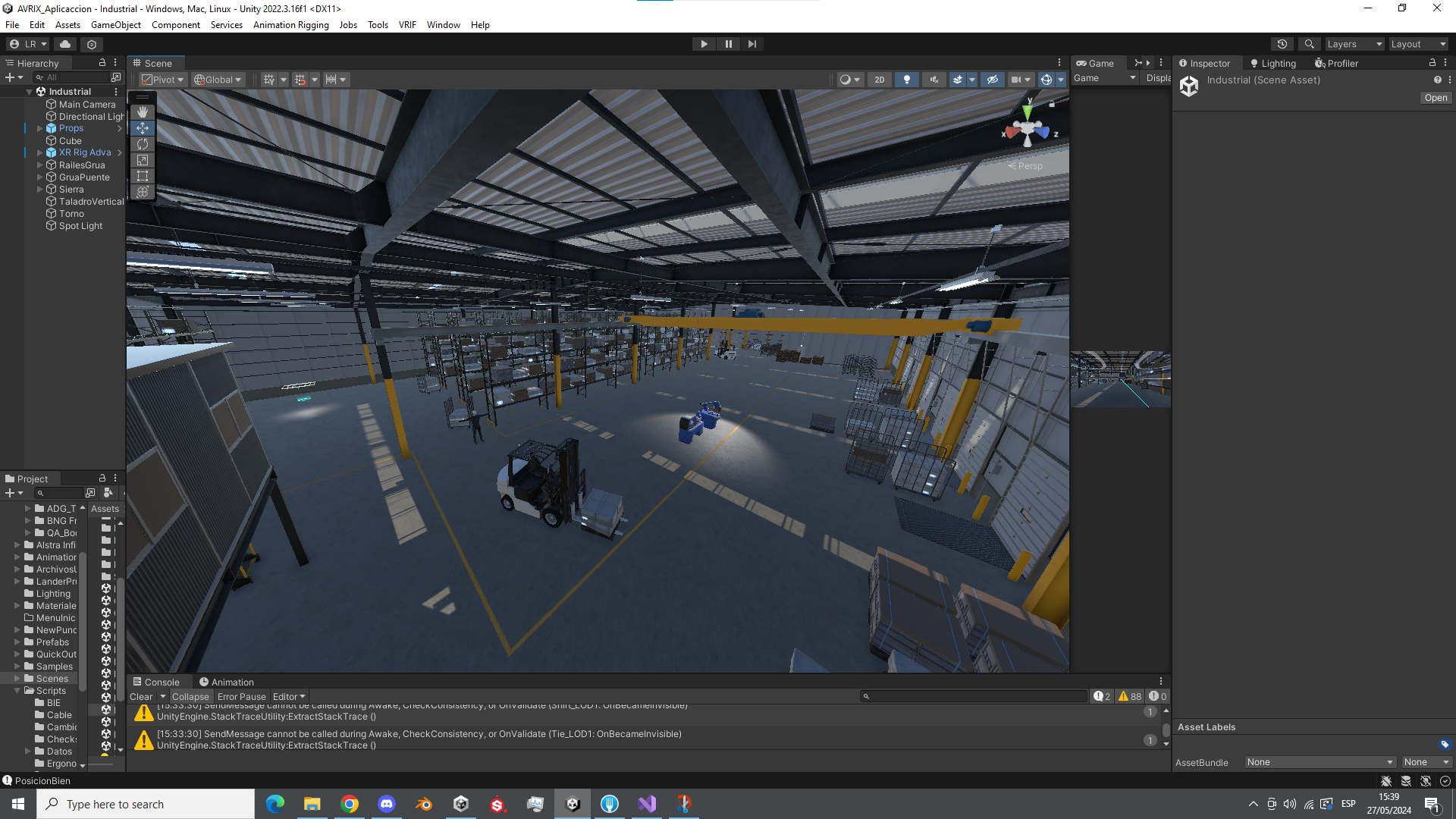Screen dimensions: 1456x819
Task: Open Undo History clock icon
Action: (x=1282, y=44)
